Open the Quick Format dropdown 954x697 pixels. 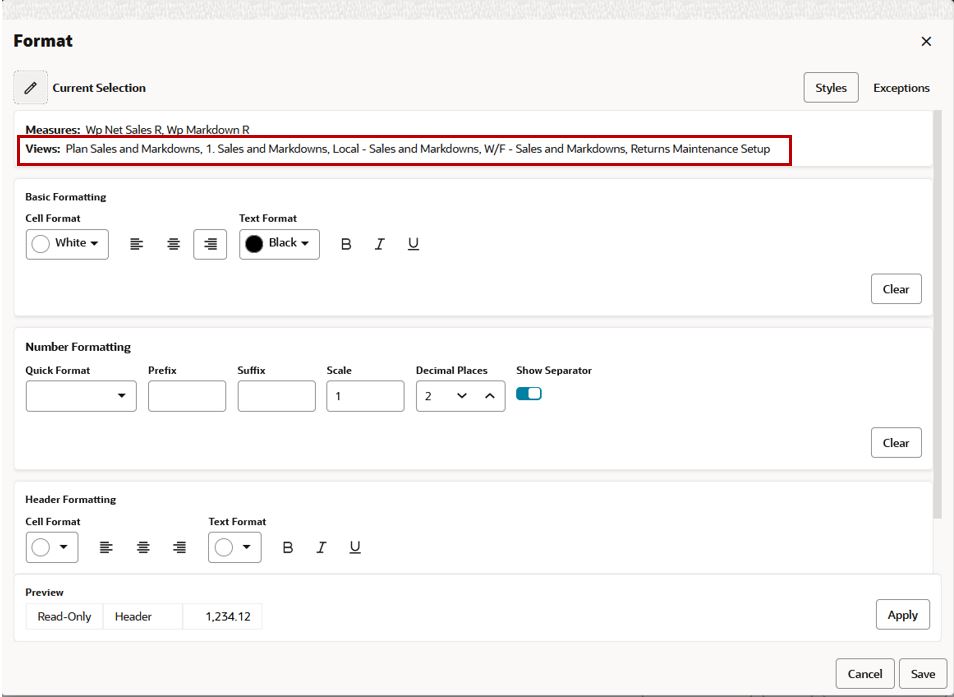coord(81,396)
